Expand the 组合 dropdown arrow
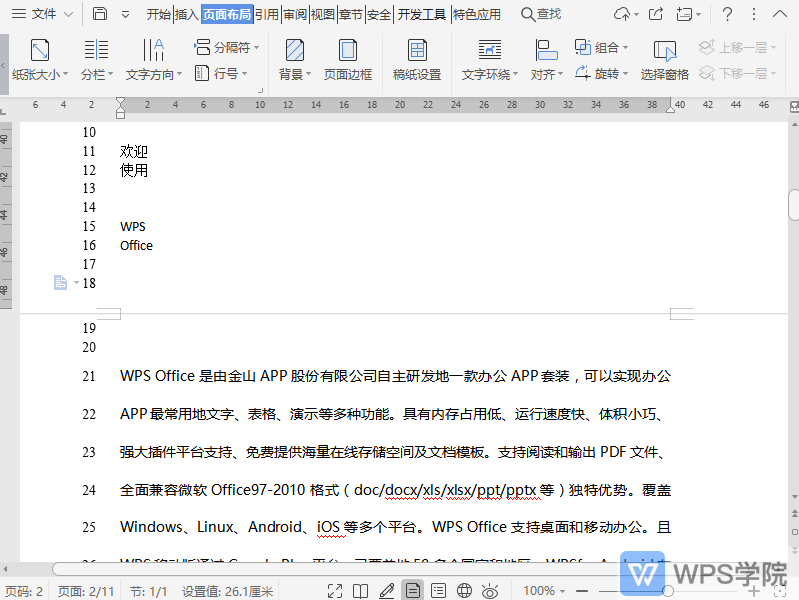 tap(625, 47)
